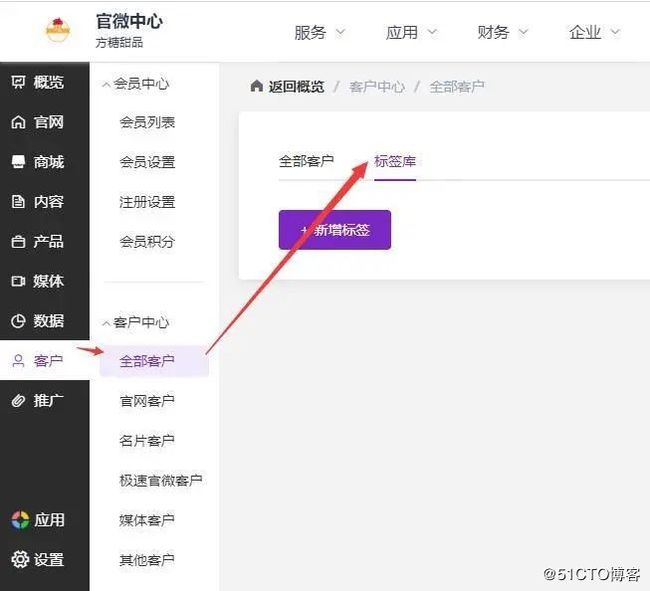Click the 全部客户 breadcrumb text

[456, 87]
